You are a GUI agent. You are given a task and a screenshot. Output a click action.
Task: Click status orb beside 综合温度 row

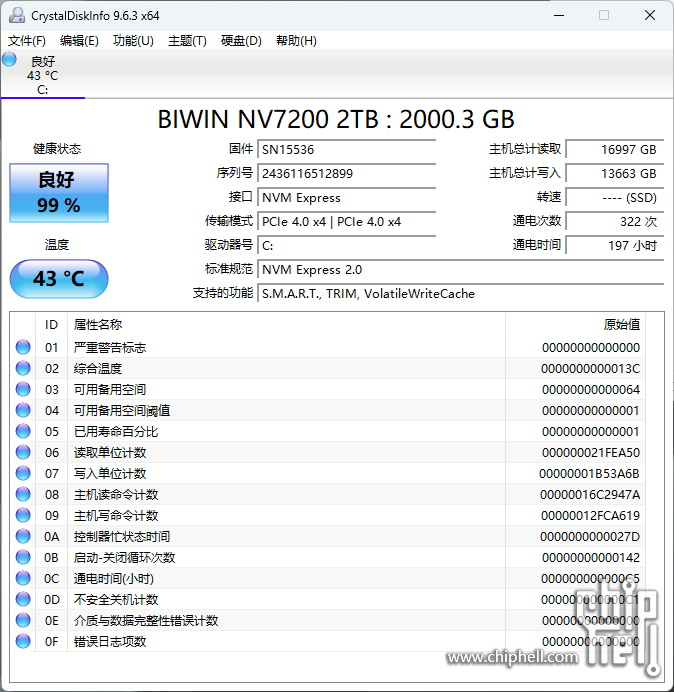(x=23, y=368)
